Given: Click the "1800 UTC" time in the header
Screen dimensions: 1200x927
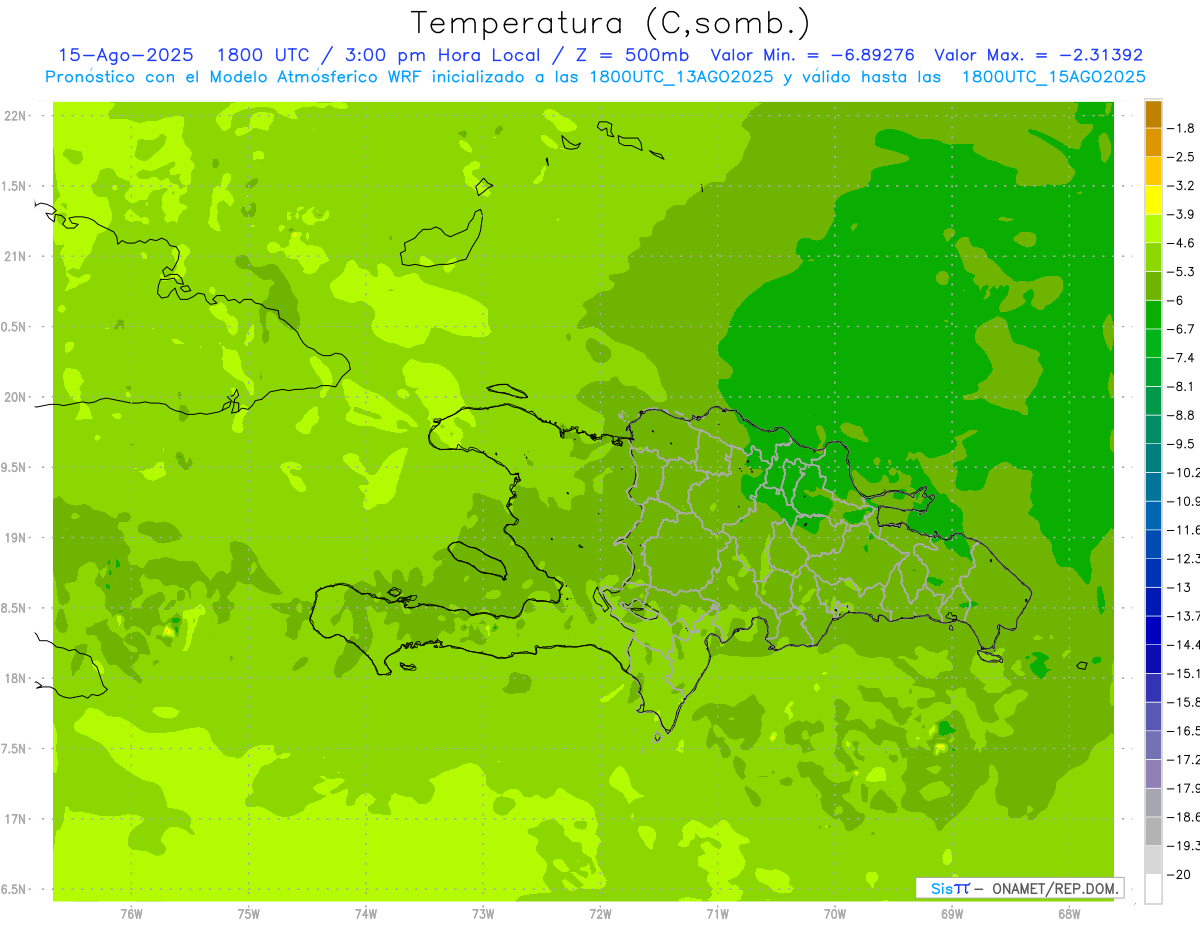Looking at the screenshot, I should click(x=264, y=55).
